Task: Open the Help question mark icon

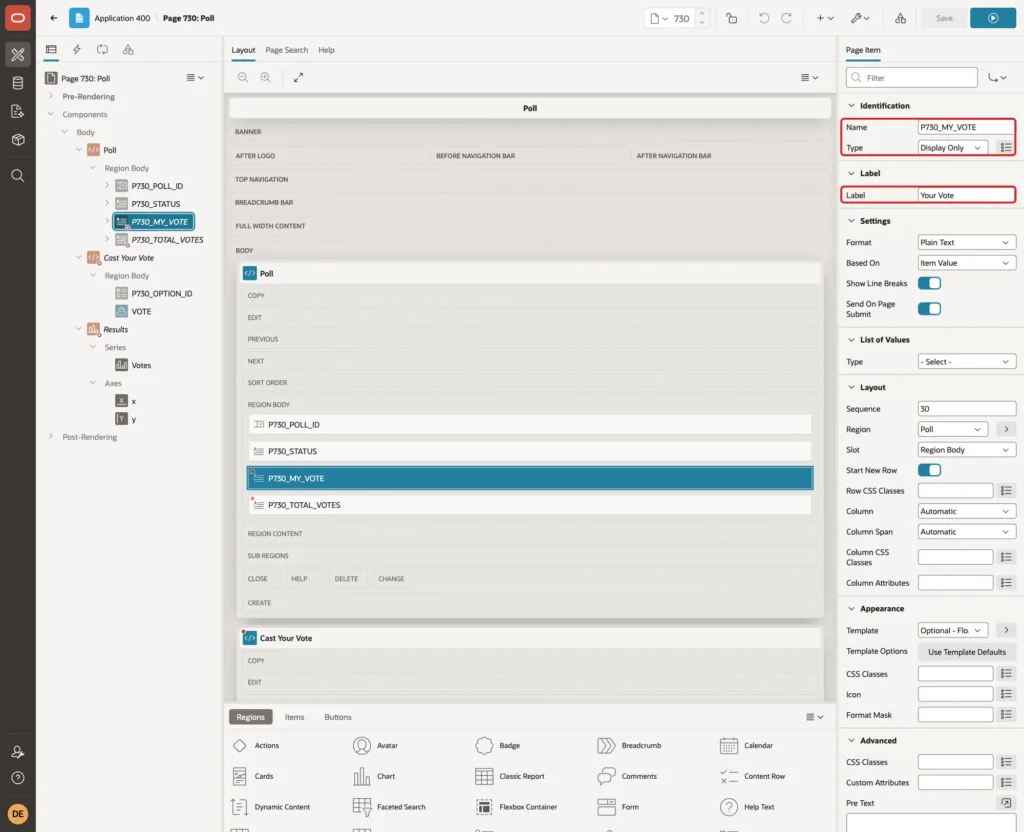Action: [18, 778]
